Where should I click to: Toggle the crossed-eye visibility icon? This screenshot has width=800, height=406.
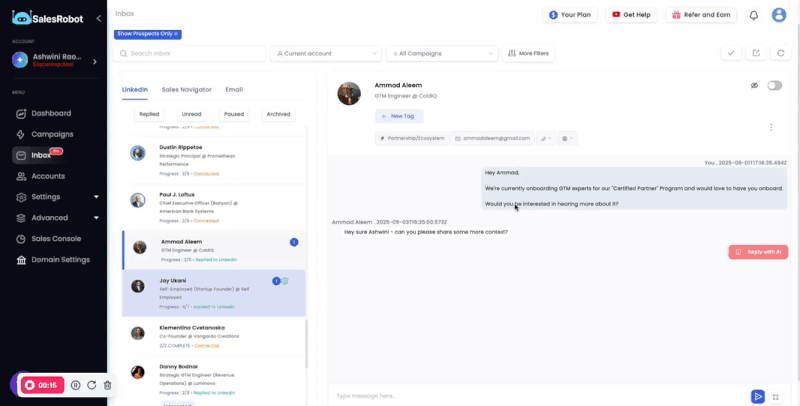pyautogui.click(x=754, y=85)
